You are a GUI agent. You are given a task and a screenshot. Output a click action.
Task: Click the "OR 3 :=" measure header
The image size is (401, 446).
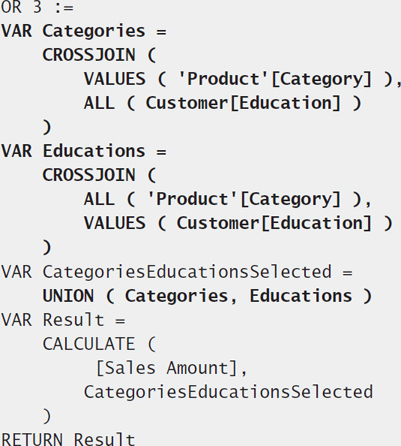point(37,7)
